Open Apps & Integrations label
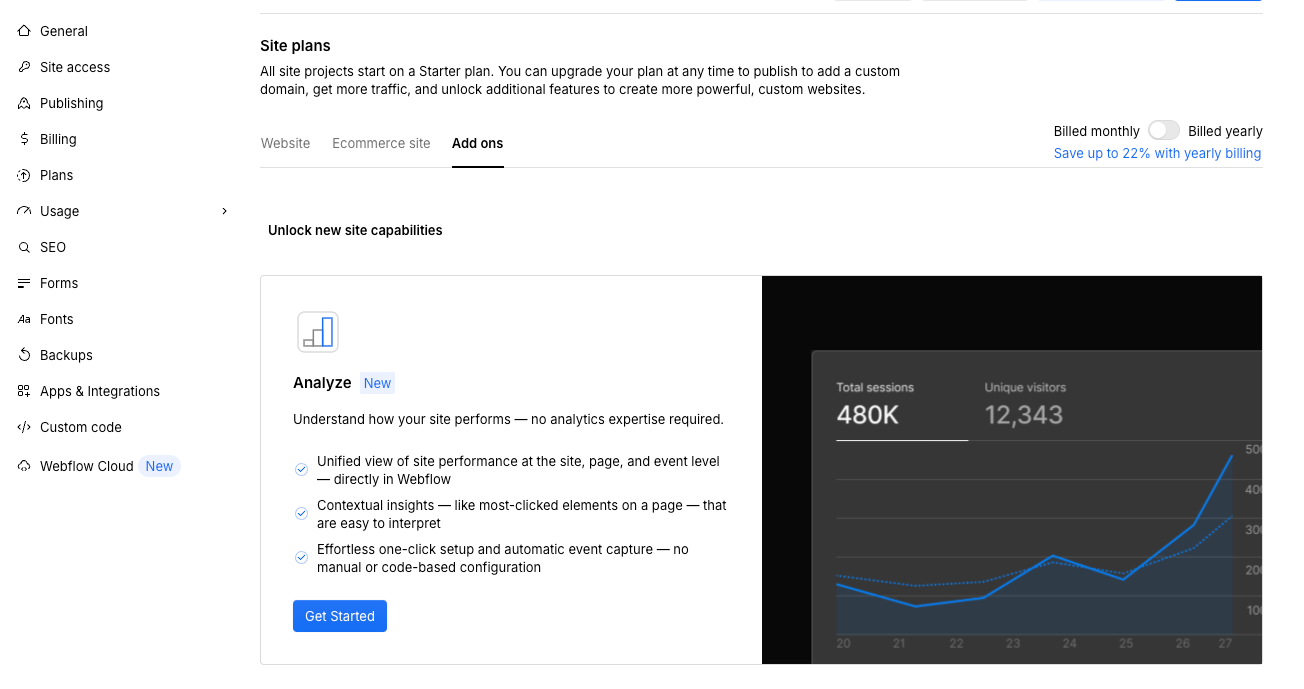This screenshot has width=1304, height=689. pos(100,391)
